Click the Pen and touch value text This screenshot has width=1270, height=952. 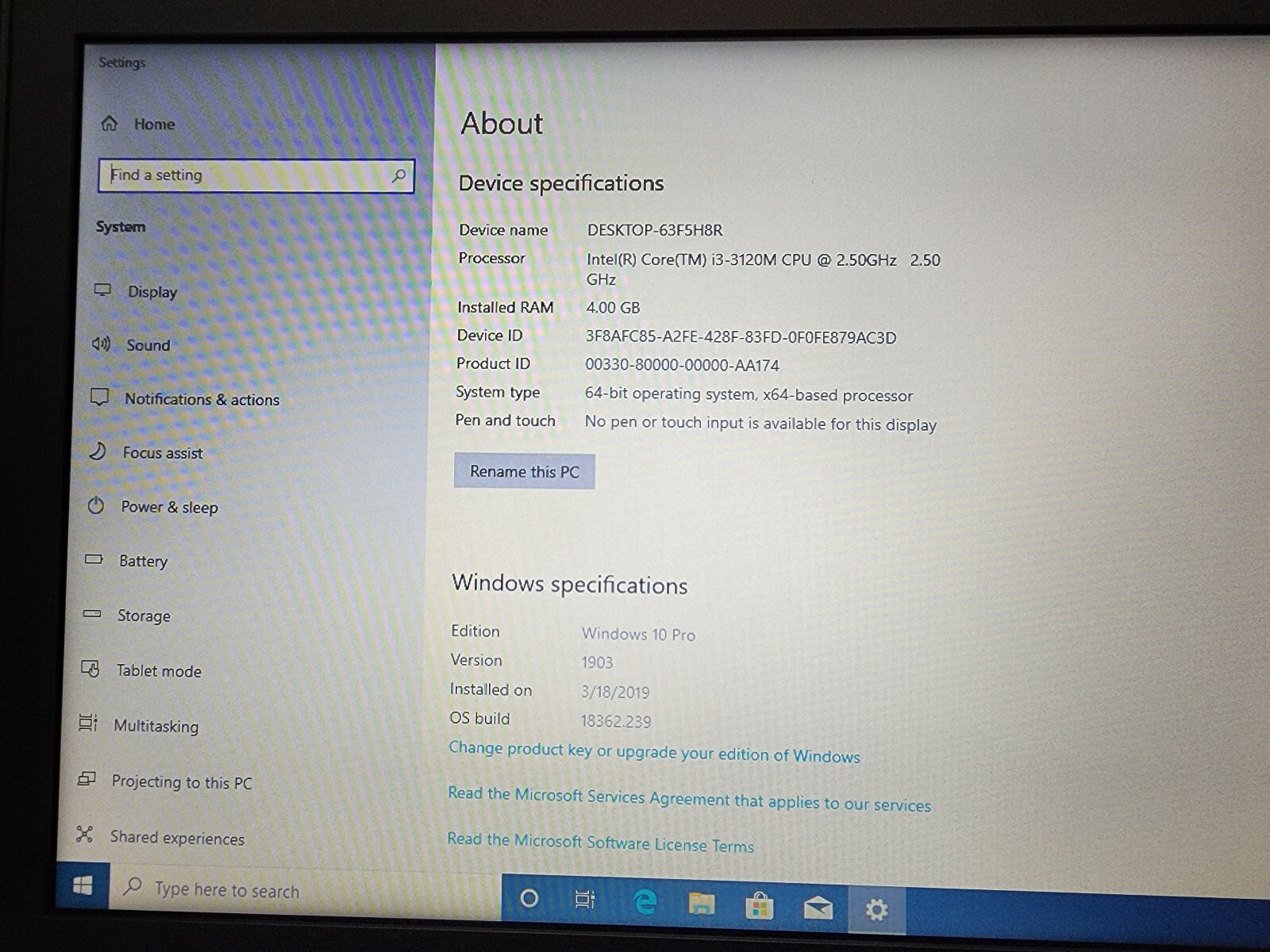coord(760,424)
